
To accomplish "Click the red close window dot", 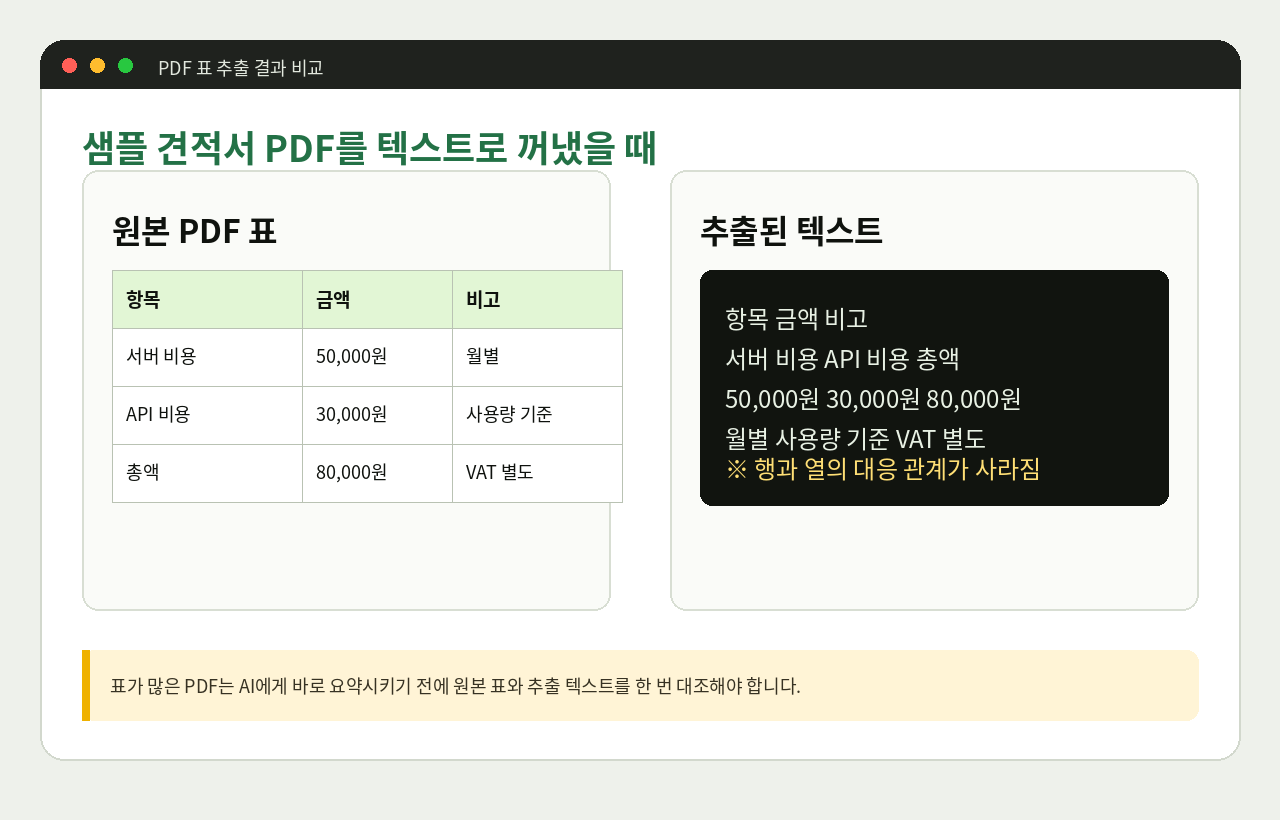I will pos(69,66).
